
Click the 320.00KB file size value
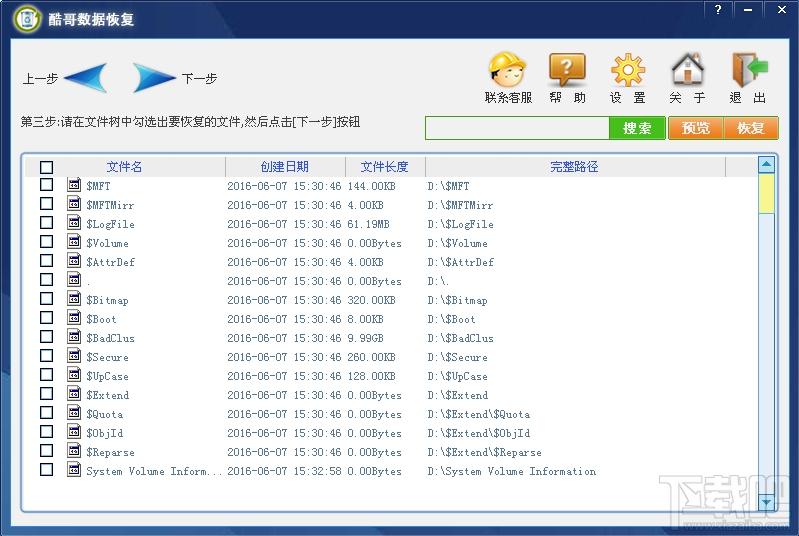(x=371, y=300)
